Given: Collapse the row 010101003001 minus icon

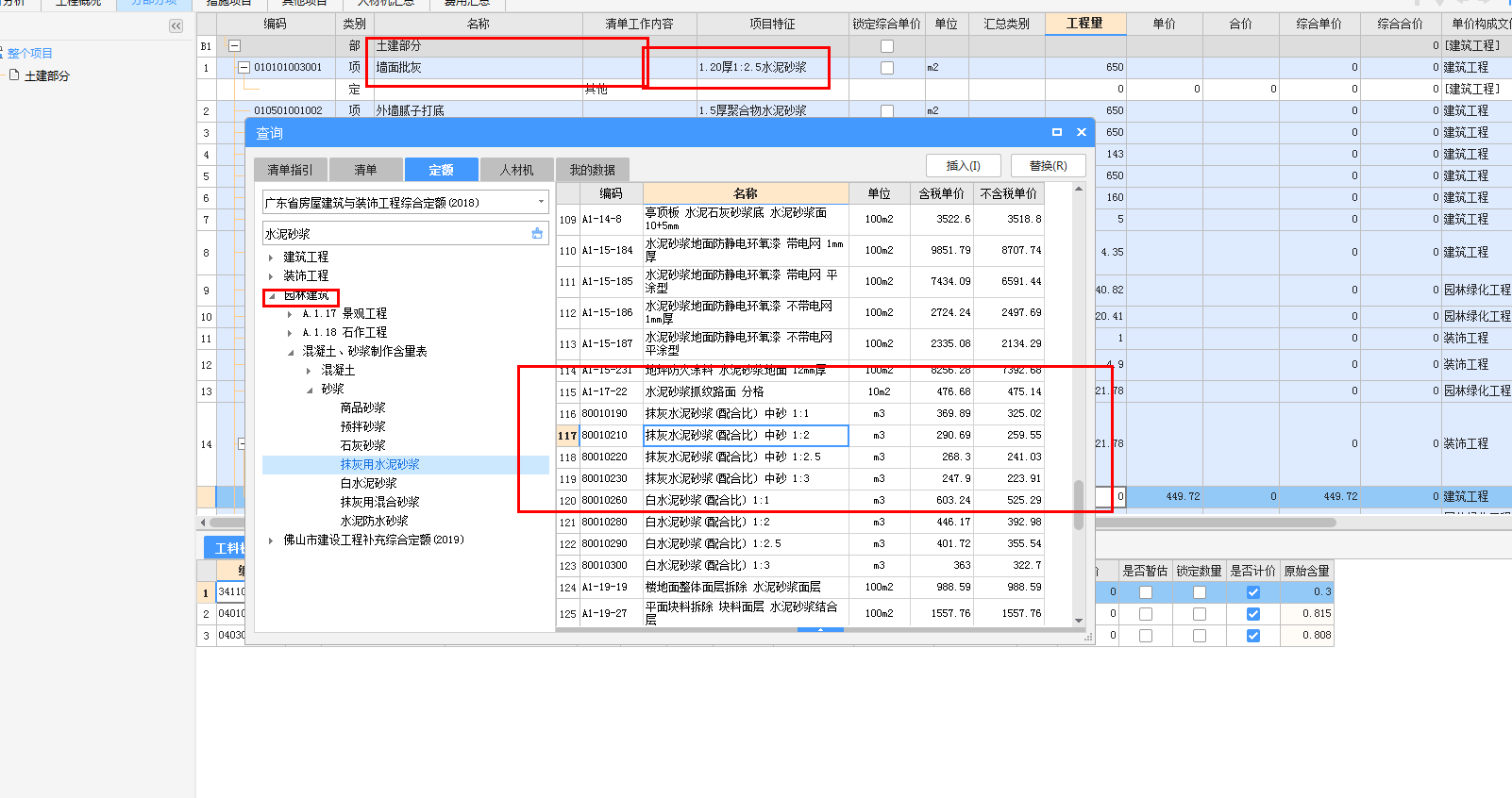Looking at the screenshot, I should click(244, 67).
